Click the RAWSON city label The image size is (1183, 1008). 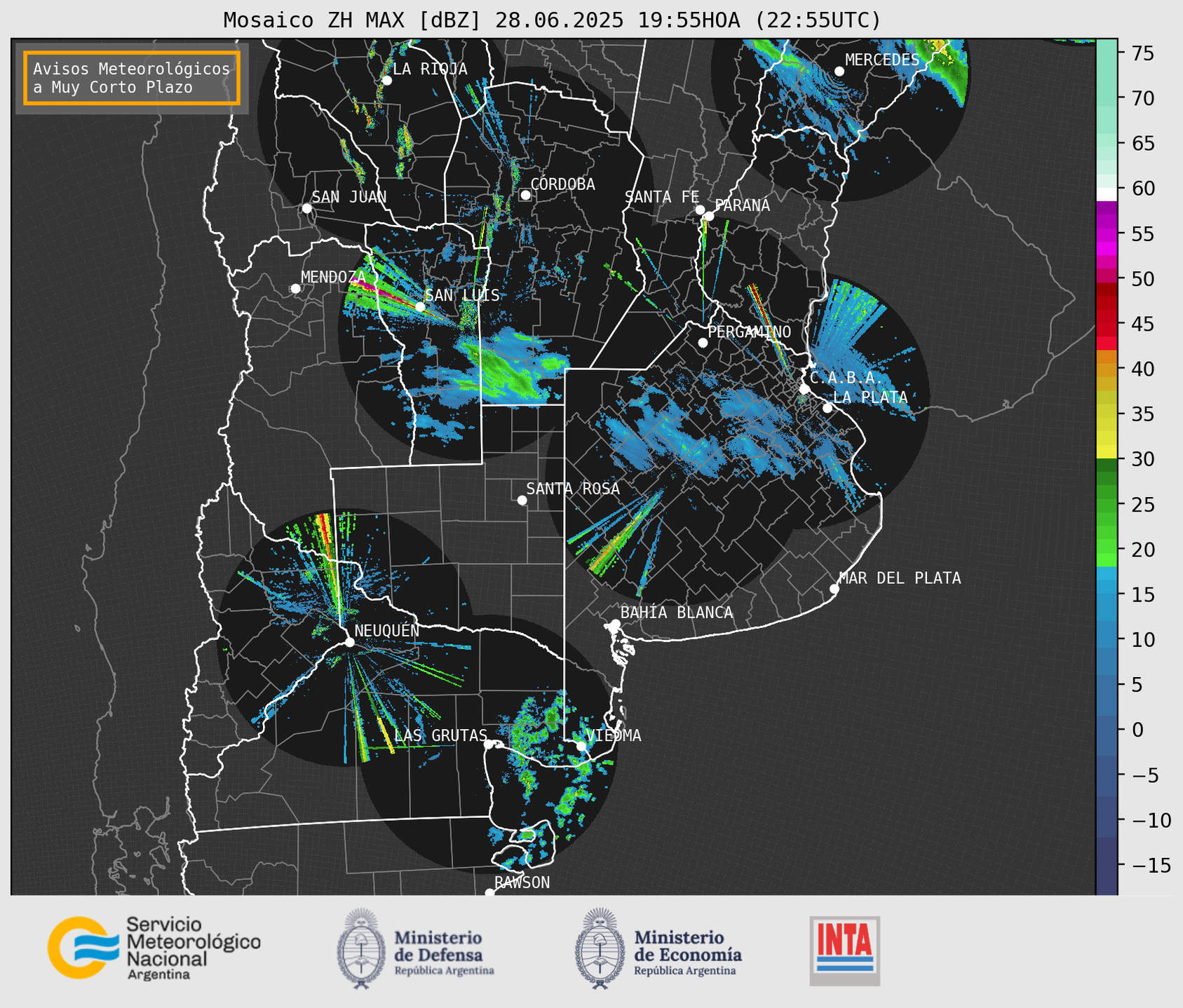coord(522,883)
